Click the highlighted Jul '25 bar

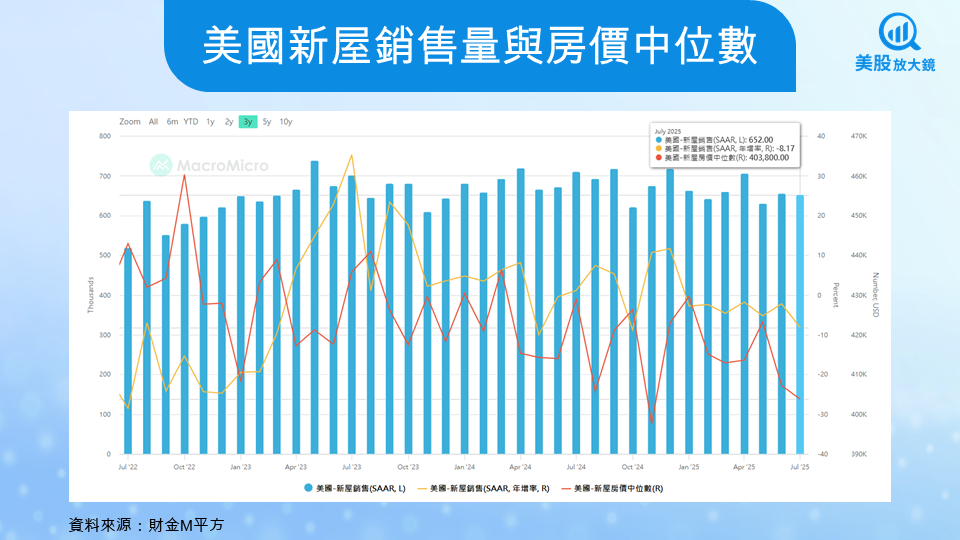tap(800, 324)
